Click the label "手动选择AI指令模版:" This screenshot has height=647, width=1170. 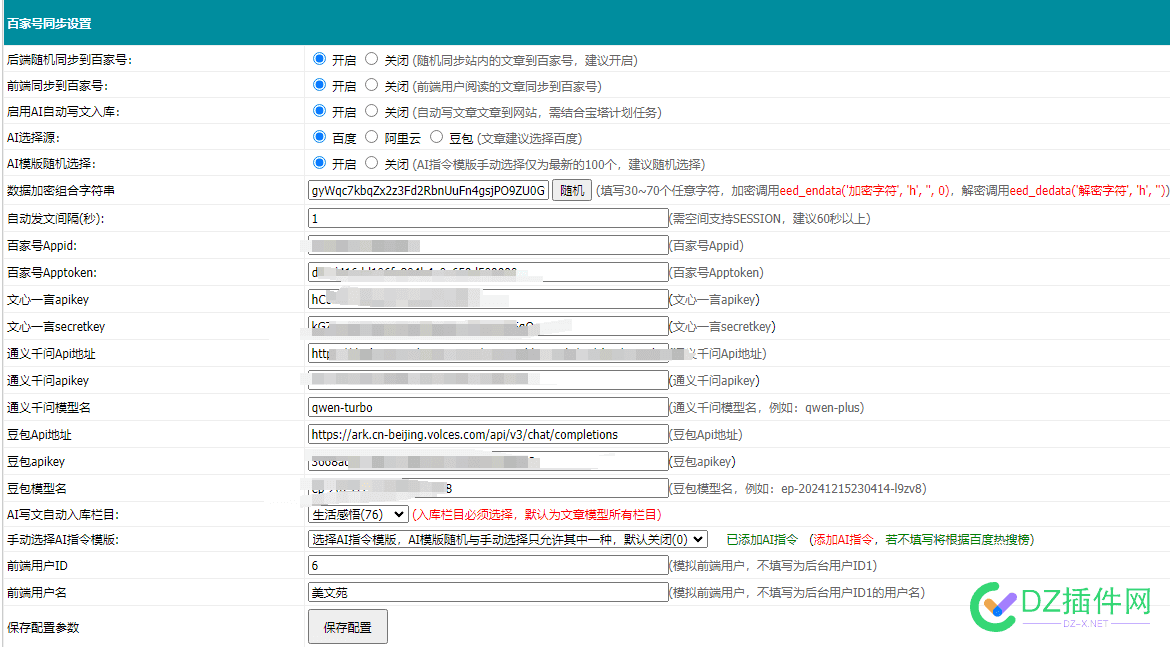click(63, 540)
